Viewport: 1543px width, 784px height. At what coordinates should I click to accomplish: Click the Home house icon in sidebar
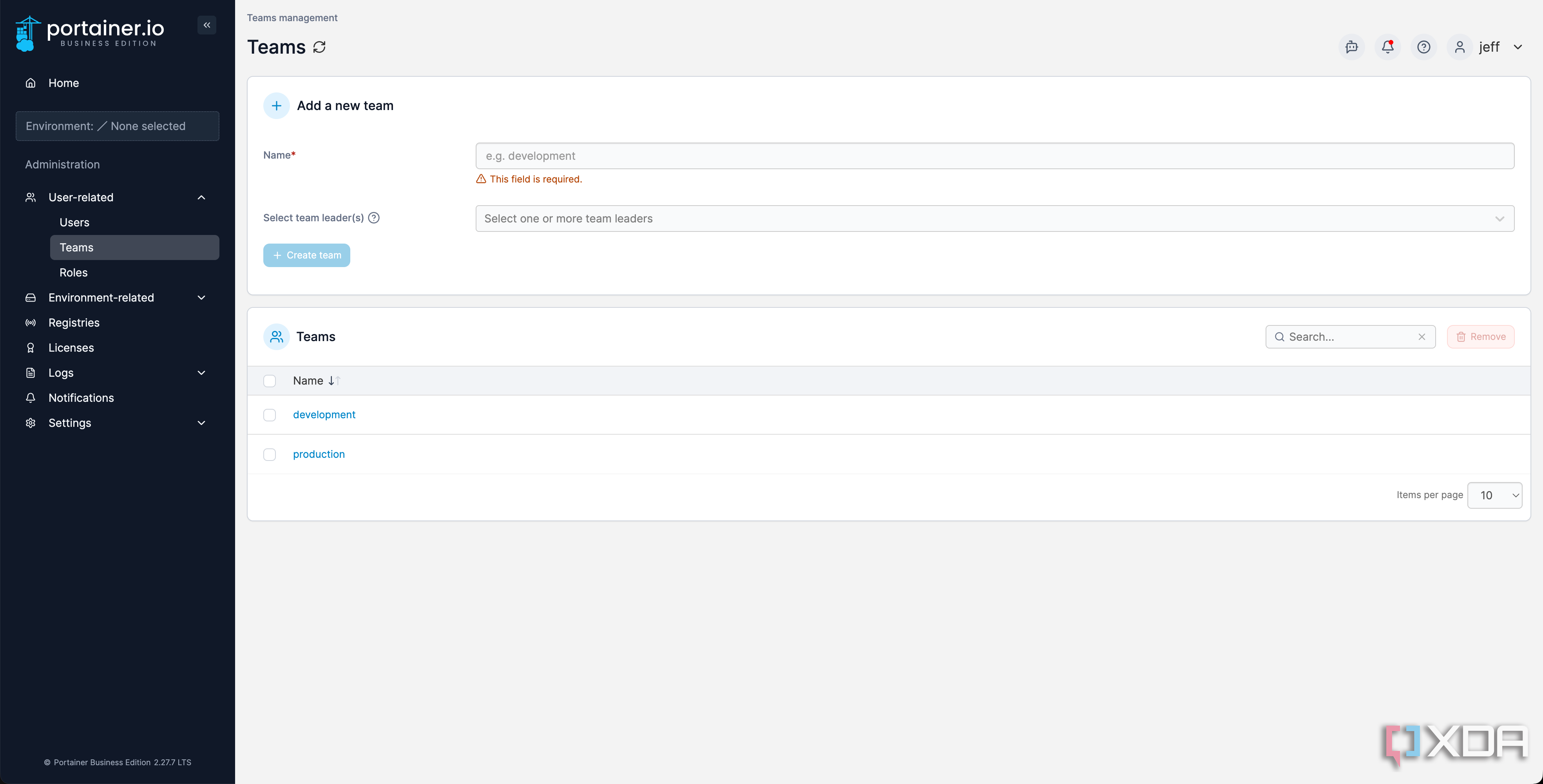click(31, 83)
